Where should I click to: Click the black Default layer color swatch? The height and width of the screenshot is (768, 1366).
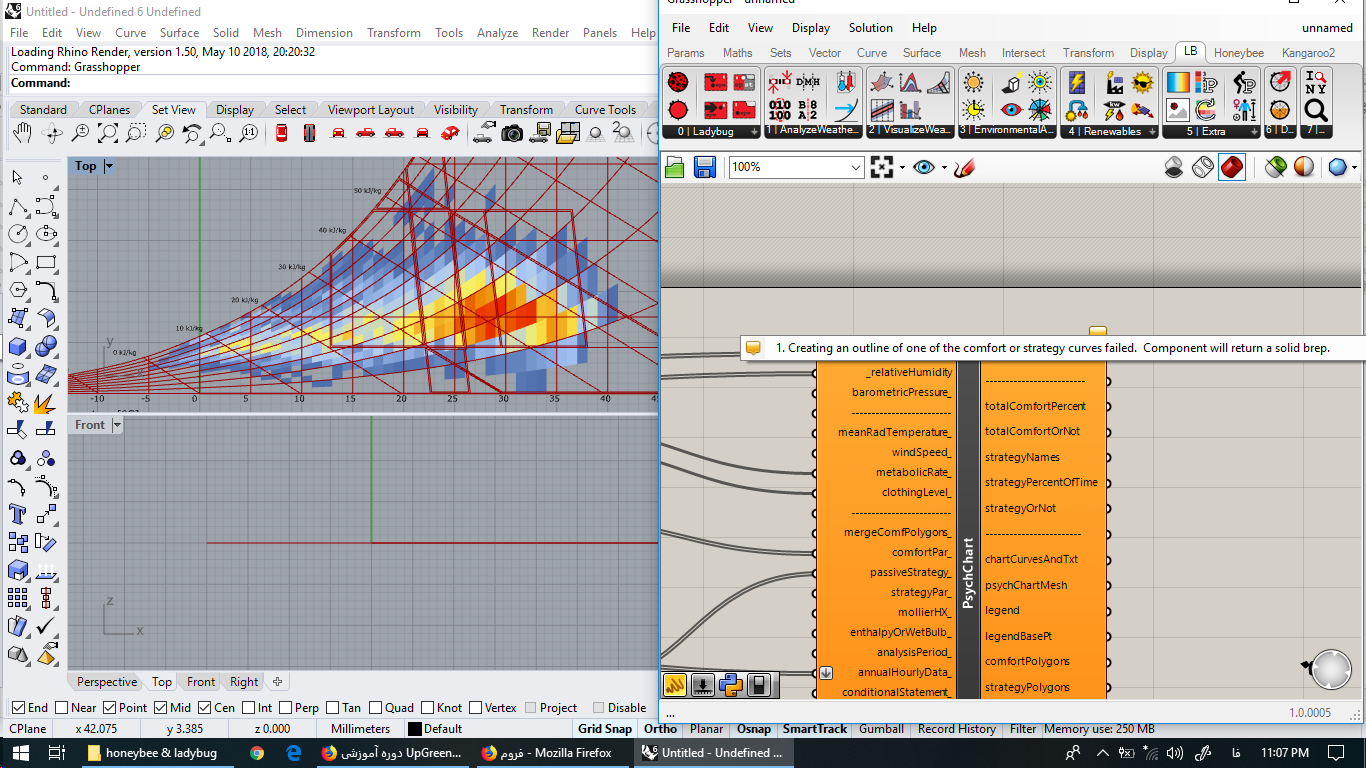415,729
